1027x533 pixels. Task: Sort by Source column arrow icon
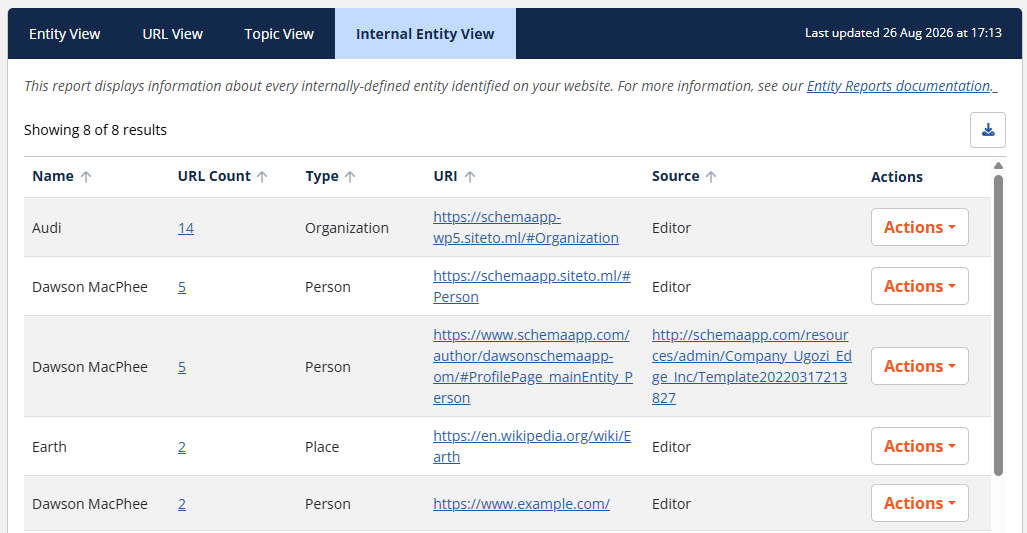711,176
